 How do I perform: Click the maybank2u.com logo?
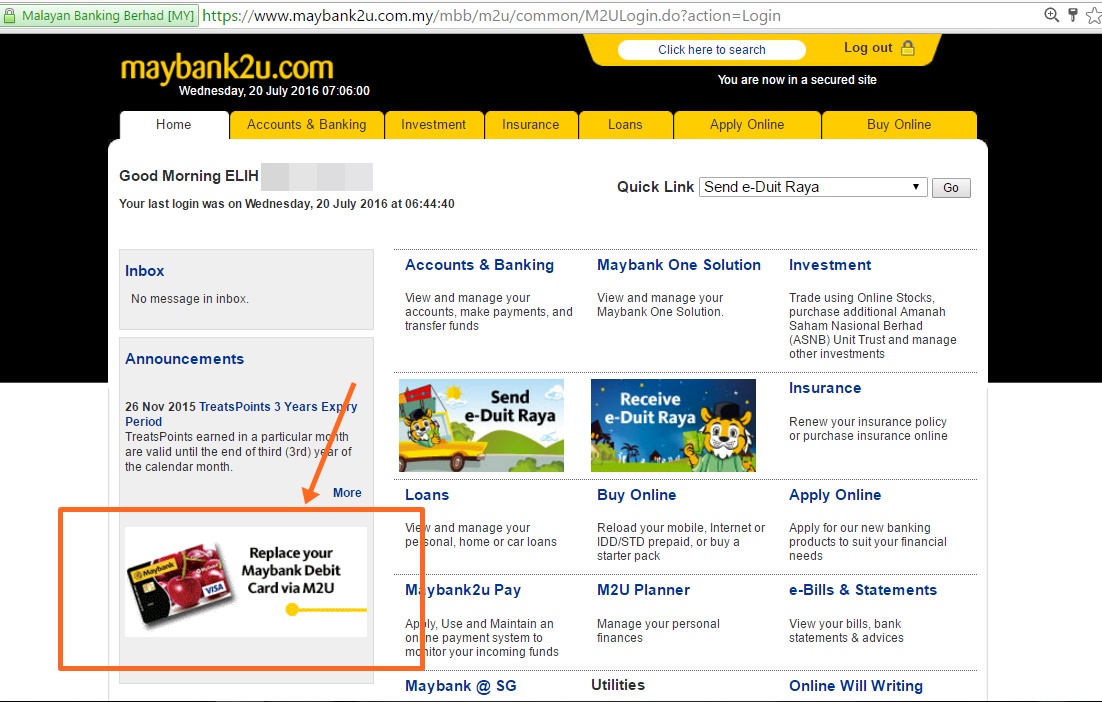click(x=226, y=68)
